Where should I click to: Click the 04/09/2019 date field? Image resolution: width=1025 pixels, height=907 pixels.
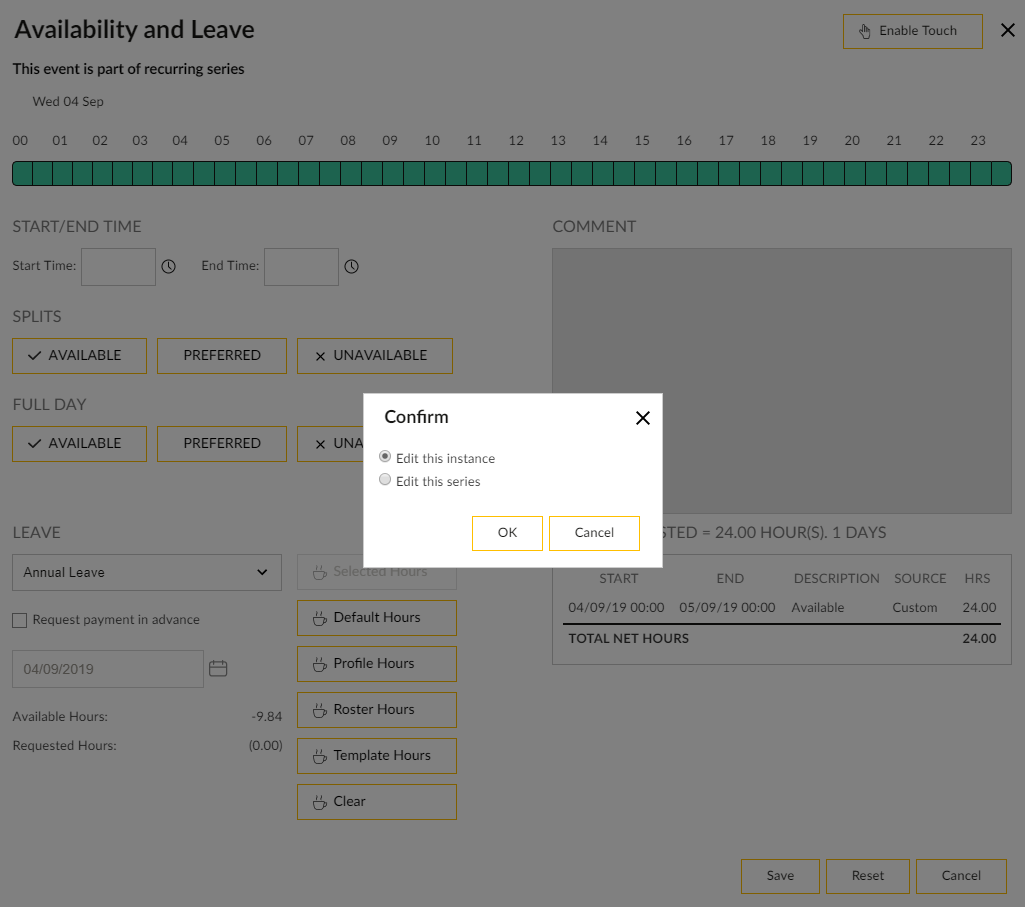108,669
